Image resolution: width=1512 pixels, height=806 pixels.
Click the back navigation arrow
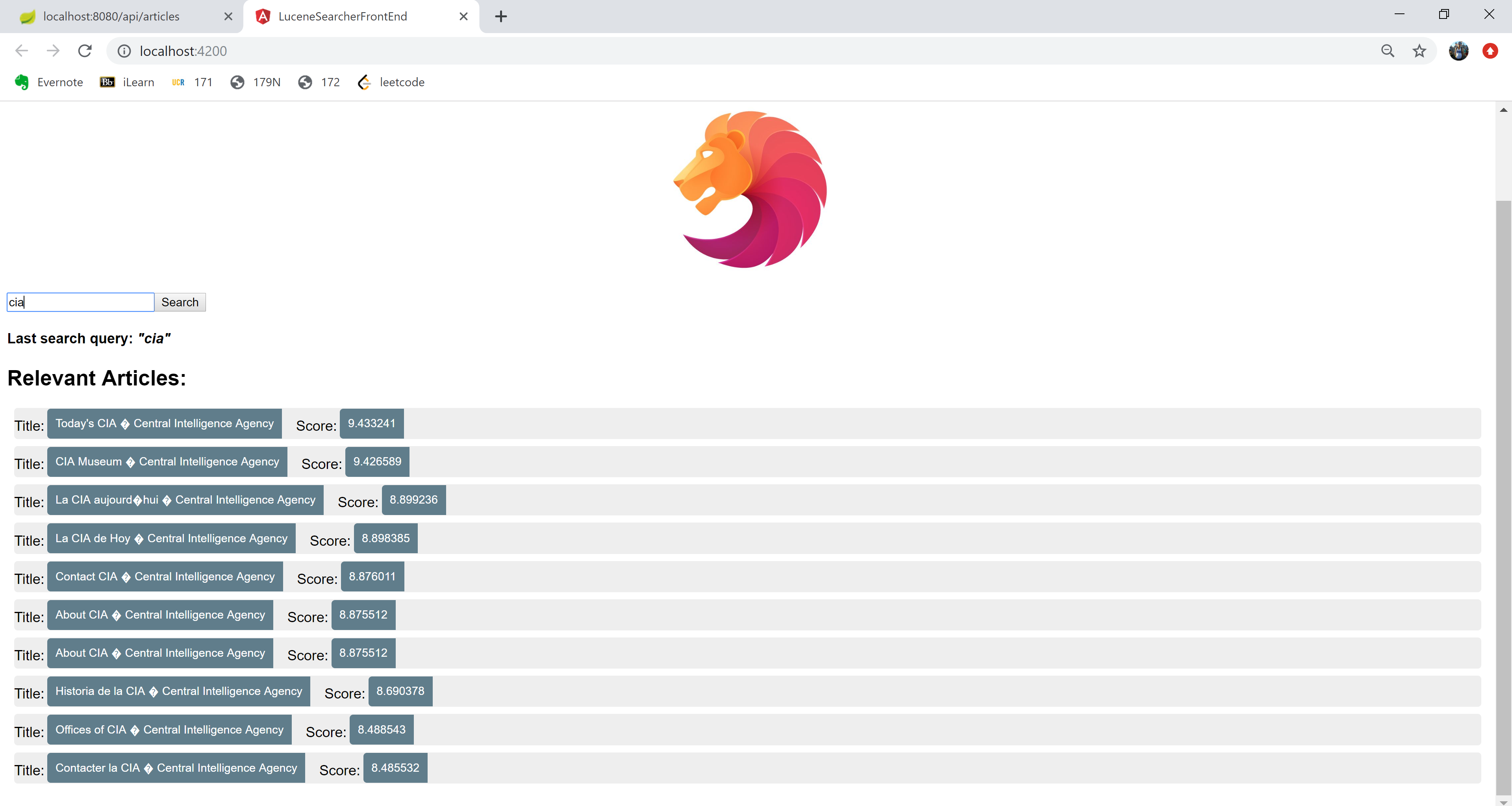point(22,51)
